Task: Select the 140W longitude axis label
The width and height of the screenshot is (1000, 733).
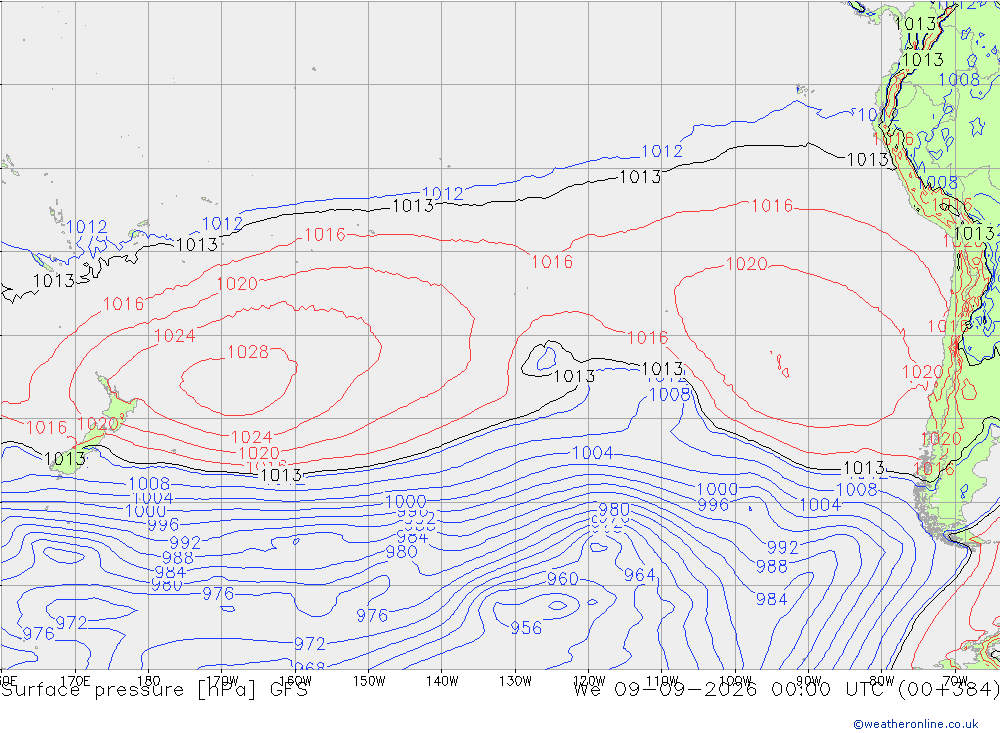Action: tap(442, 681)
